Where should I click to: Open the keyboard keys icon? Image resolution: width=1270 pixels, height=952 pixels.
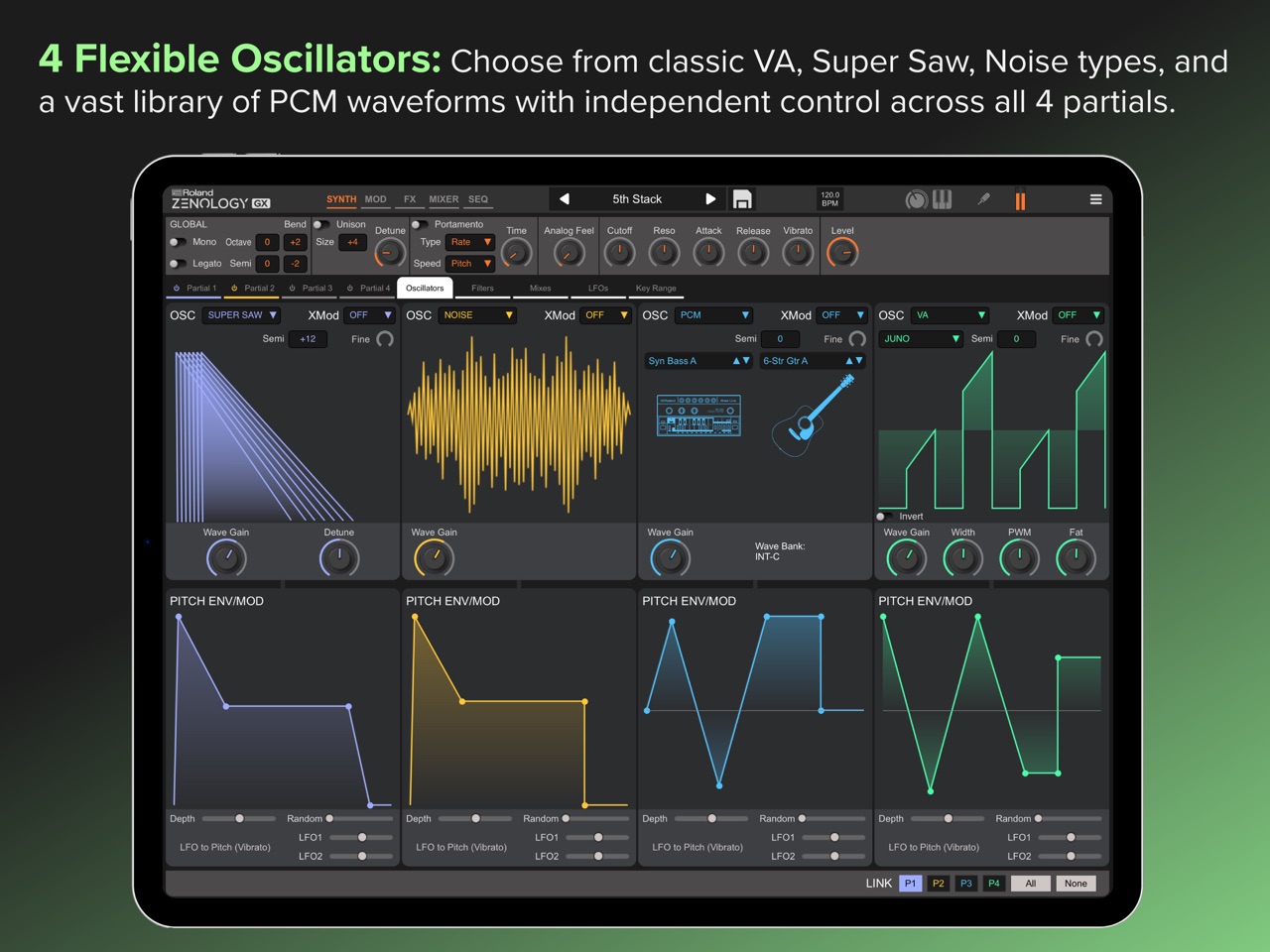pos(943,199)
